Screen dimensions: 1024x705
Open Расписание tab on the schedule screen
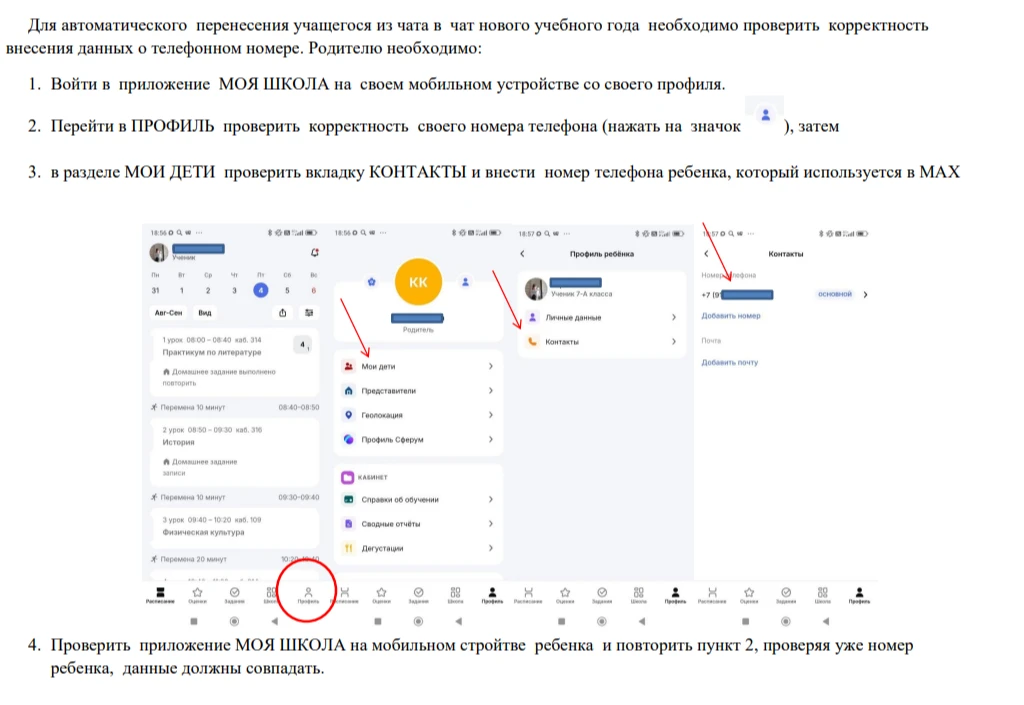(160, 595)
